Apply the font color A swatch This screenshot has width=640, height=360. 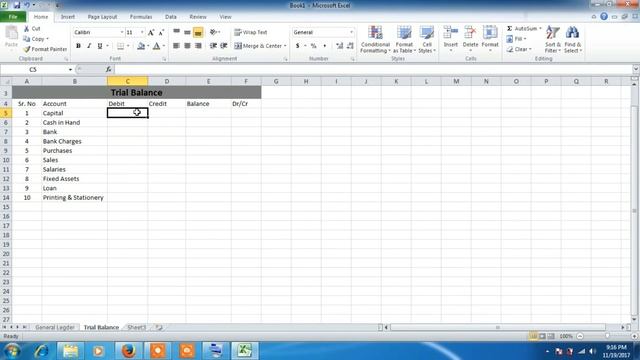pos(157,46)
